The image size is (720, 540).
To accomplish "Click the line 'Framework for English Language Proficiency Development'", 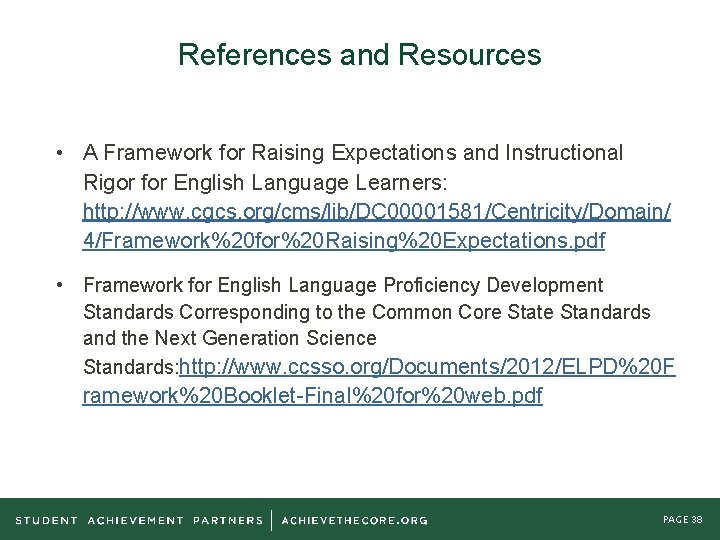I will [343, 285].
